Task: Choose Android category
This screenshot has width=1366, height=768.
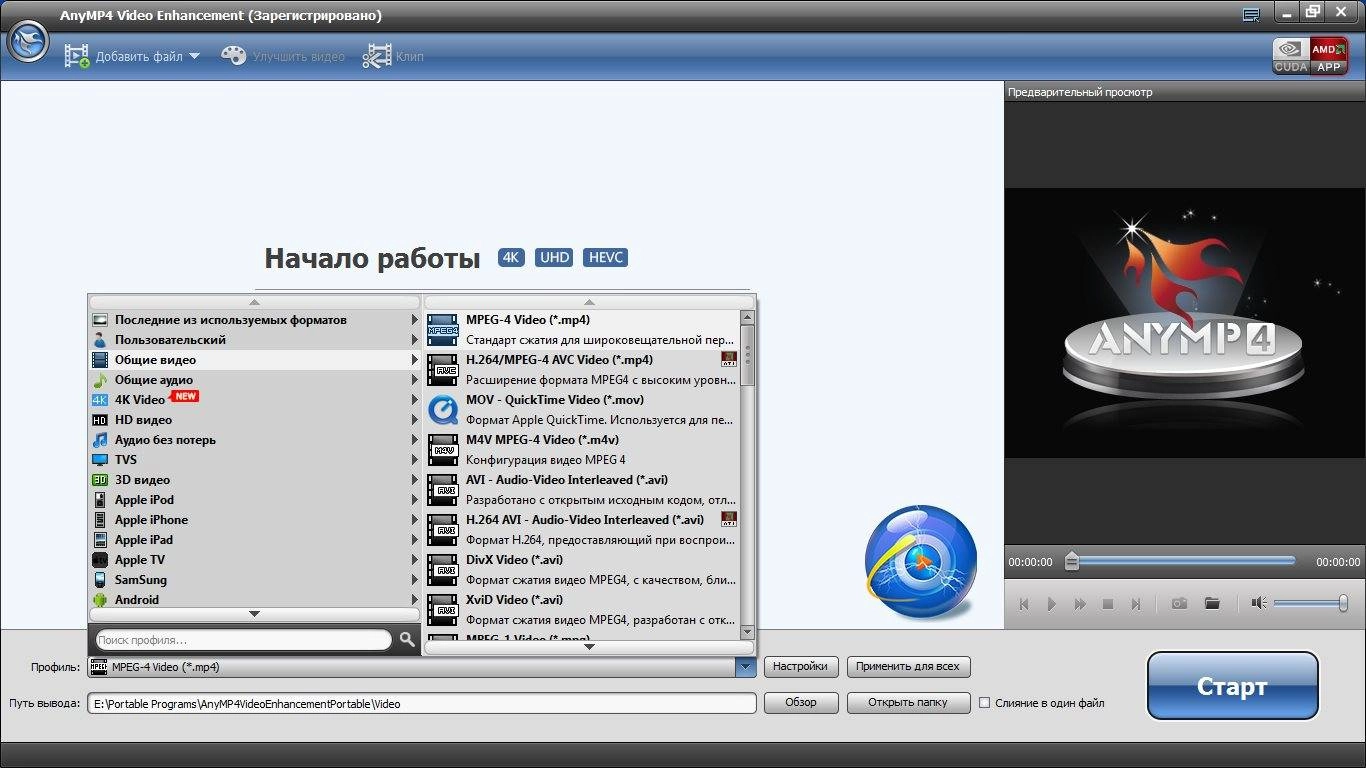Action: pos(254,600)
